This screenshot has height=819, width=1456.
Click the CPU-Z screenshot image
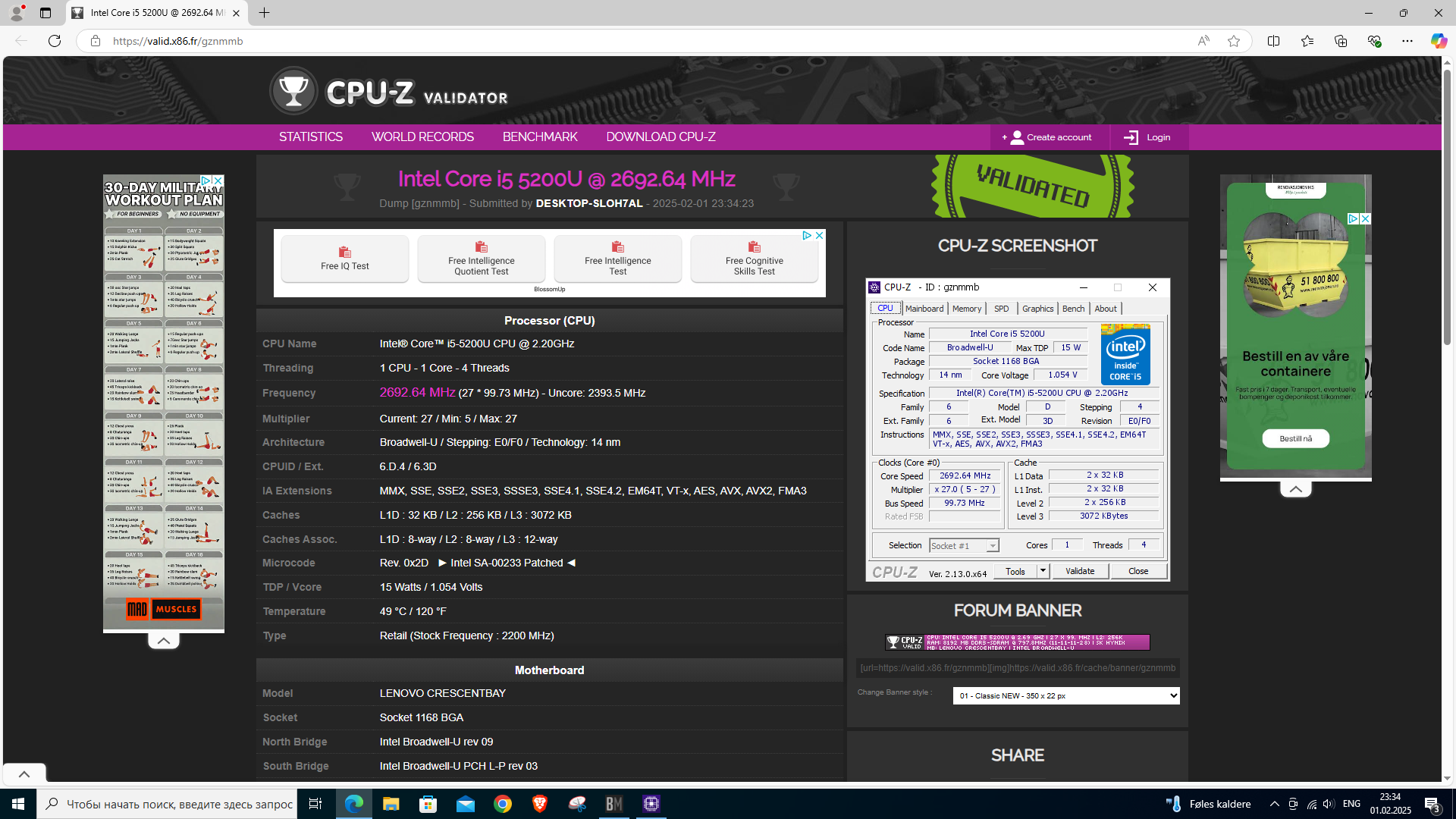coord(1018,430)
